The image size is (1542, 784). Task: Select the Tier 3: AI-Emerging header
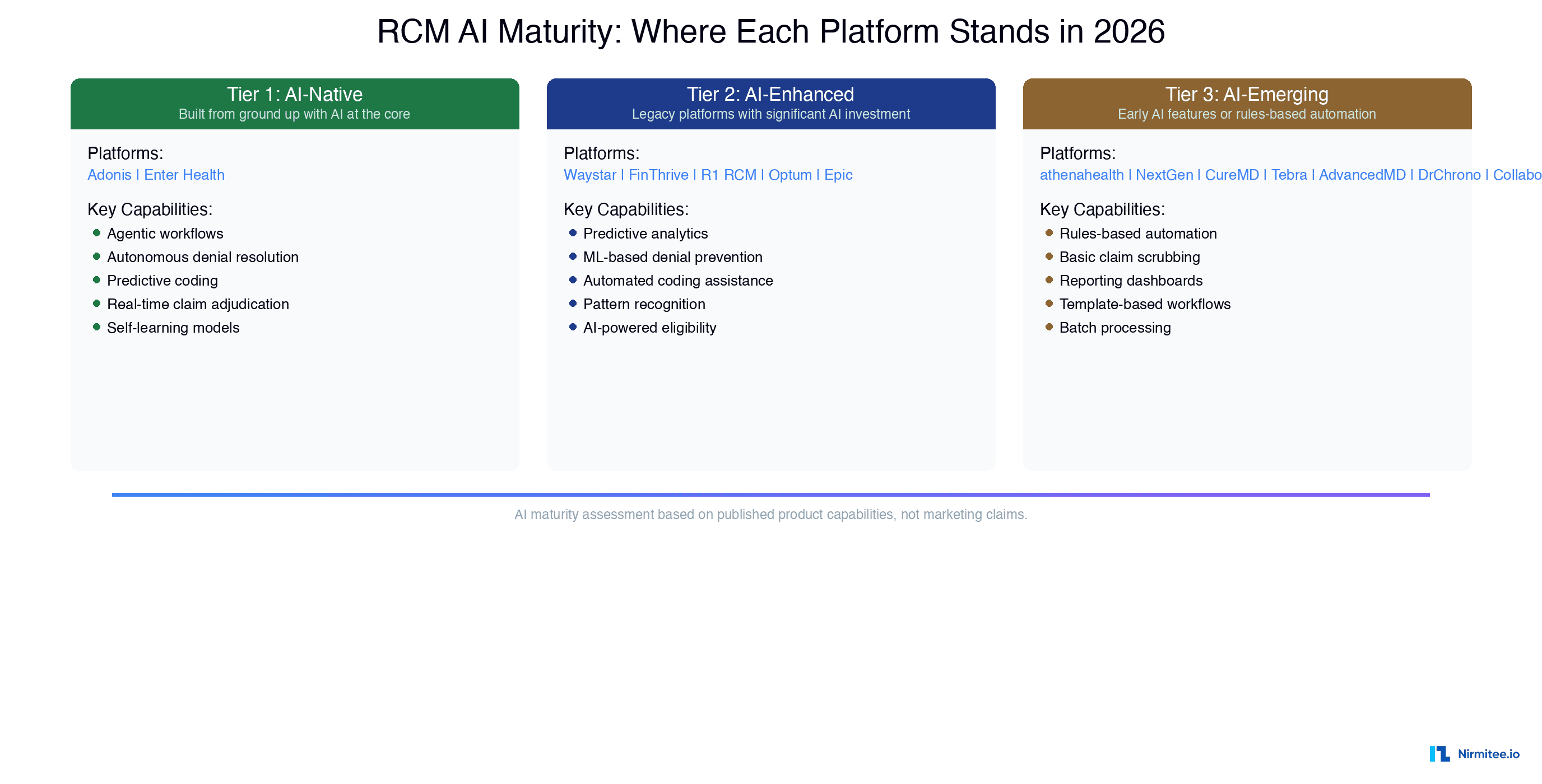1246,95
